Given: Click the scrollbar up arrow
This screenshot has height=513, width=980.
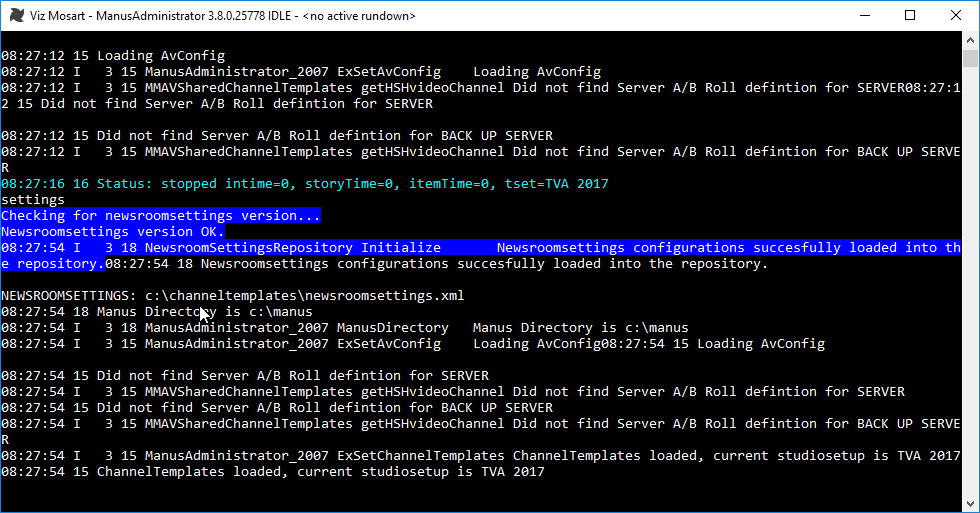Looking at the screenshot, I should coord(970,41).
